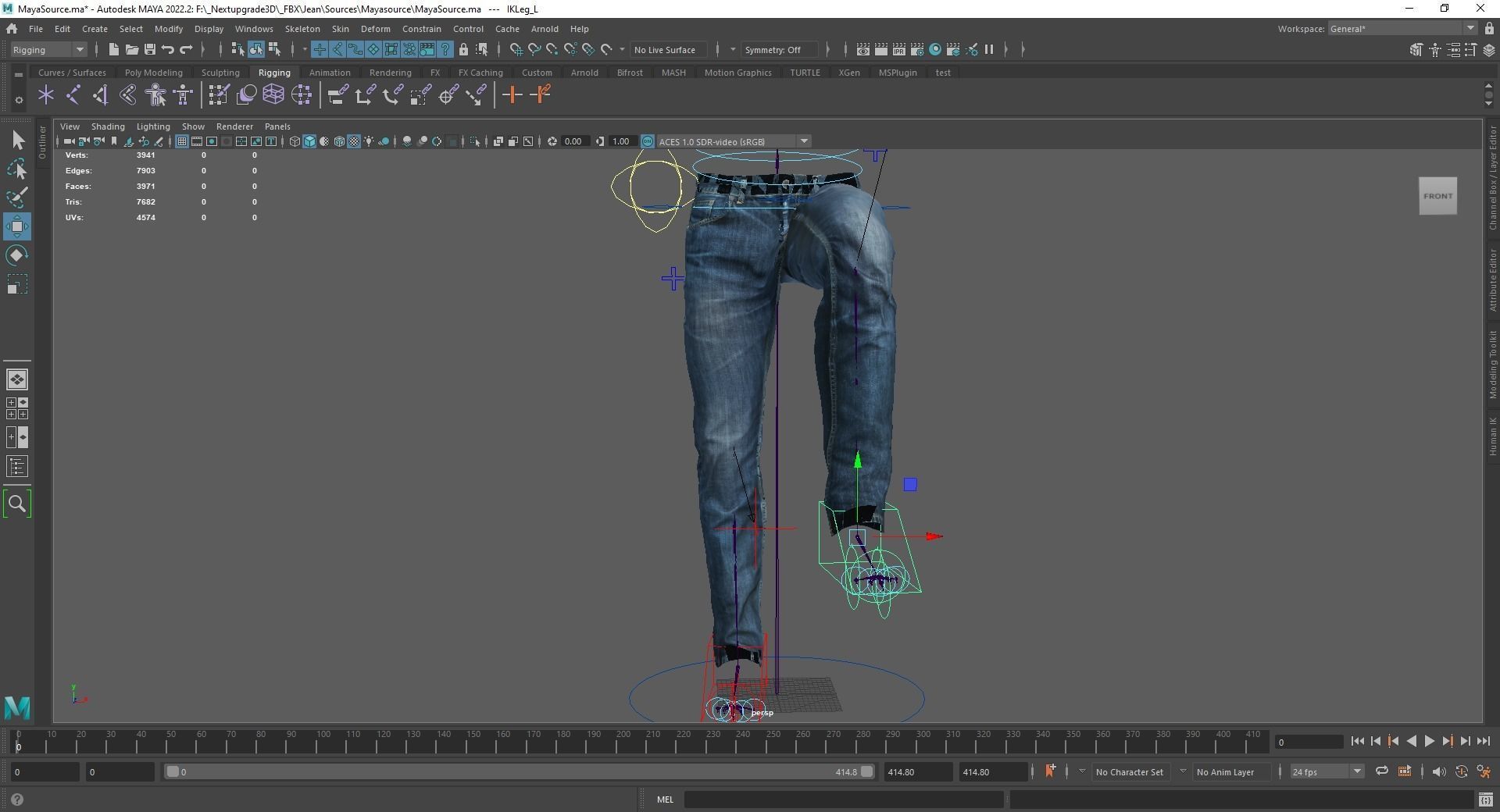Click the Undo arrow icon
This screenshot has width=1500, height=812.
[167, 49]
